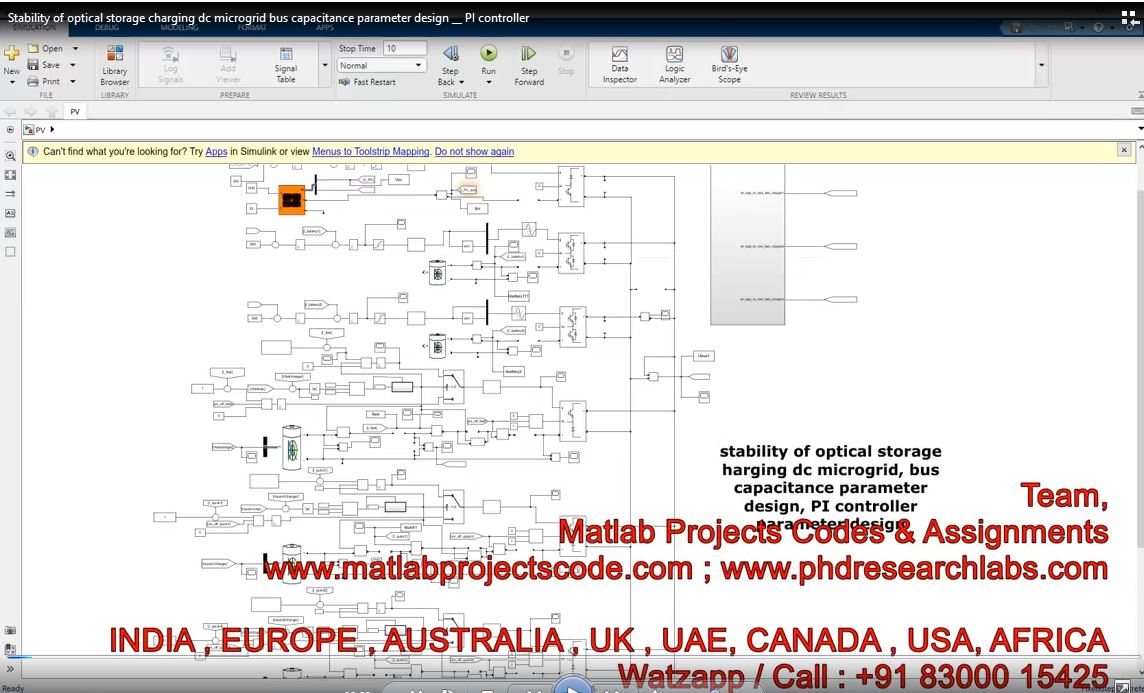Click the Step Forward icon

(x=529, y=53)
